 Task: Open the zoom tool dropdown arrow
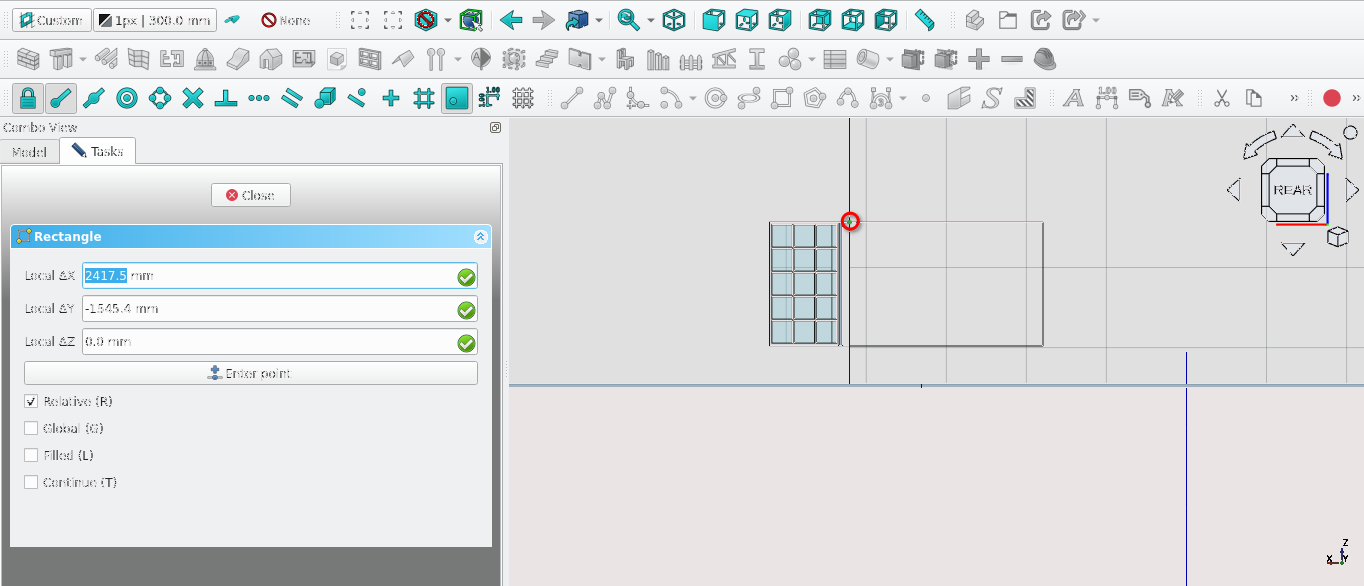point(651,20)
